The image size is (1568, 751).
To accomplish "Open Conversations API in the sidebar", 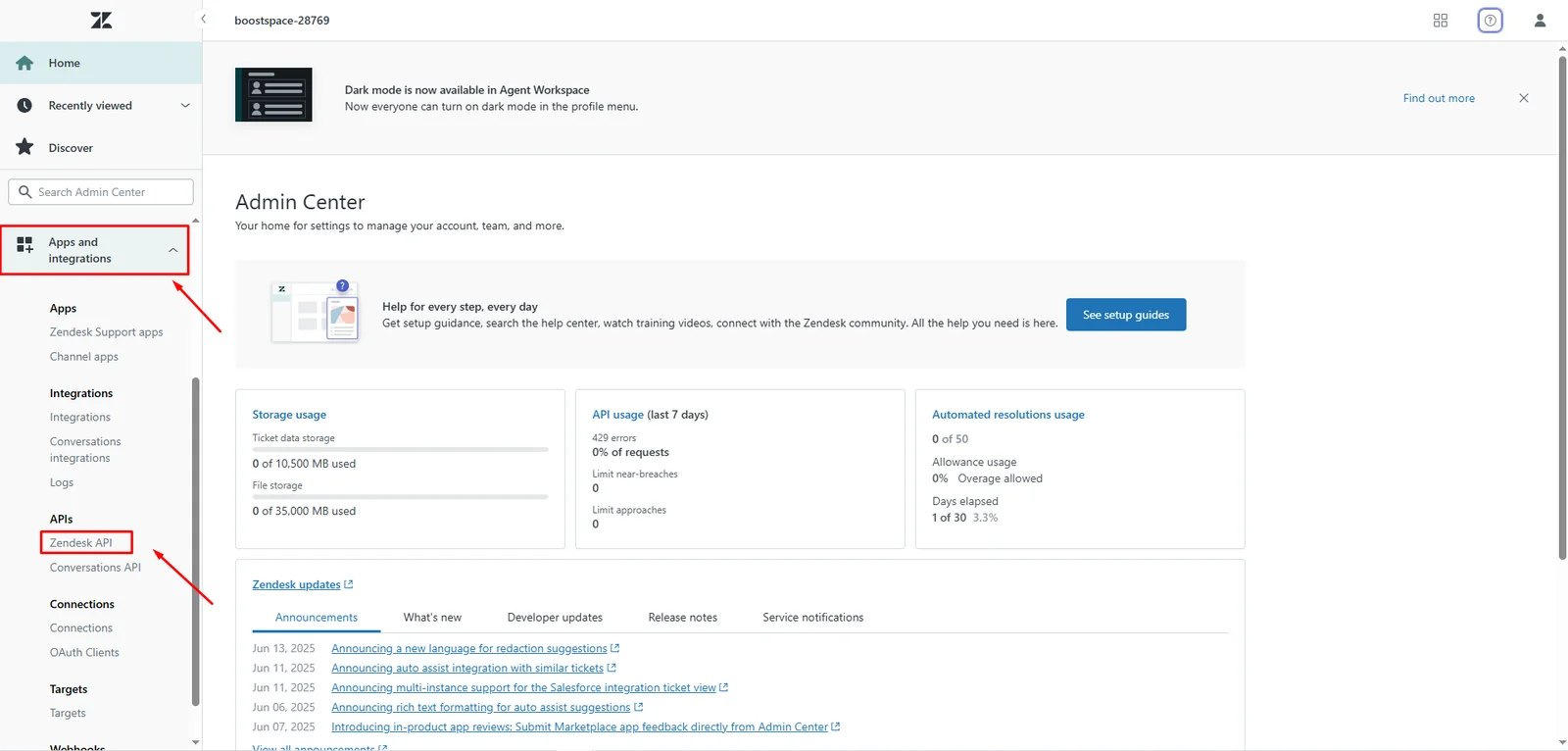I will coord(95,568).
